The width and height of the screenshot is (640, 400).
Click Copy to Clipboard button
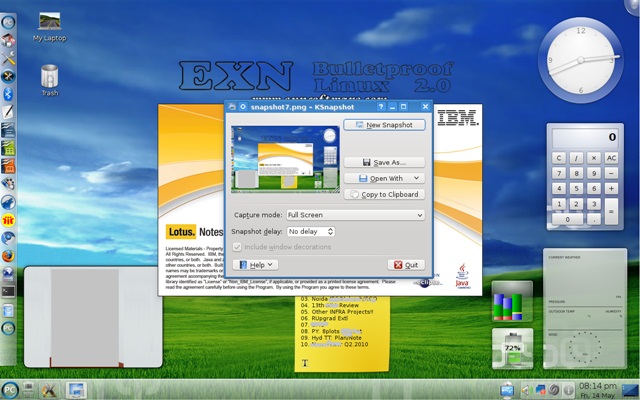384,194
